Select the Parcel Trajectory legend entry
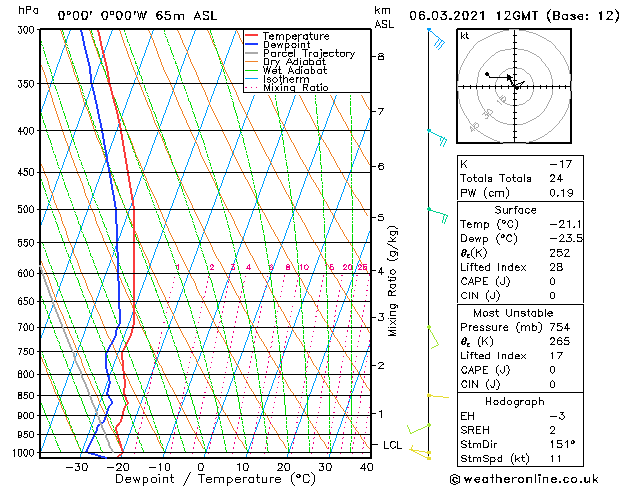Screen dimensions: 629x486 (308, 54)
